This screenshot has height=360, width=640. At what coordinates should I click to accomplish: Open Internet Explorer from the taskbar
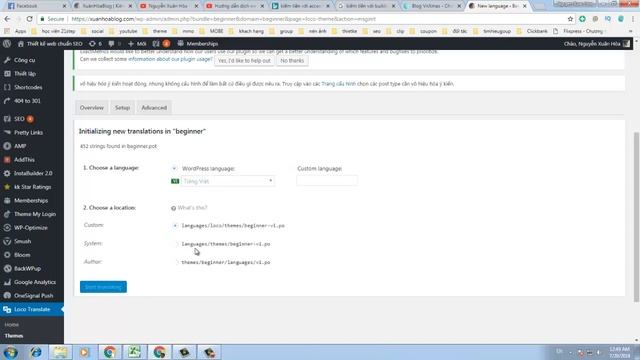click(x=36, y=352)
